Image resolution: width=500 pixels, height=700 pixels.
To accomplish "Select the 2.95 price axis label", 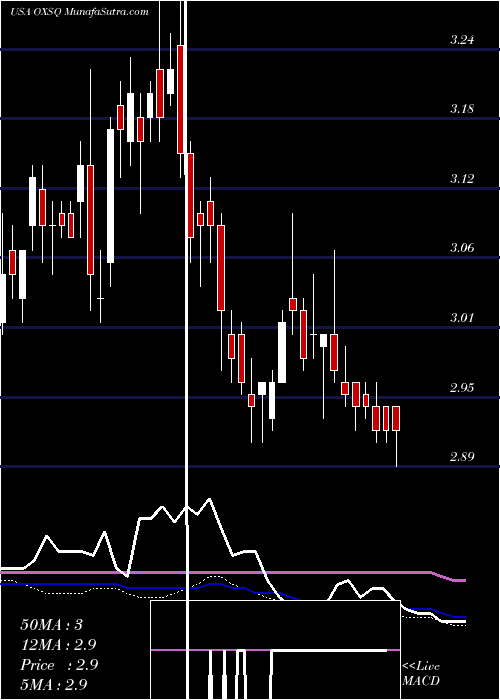I will pyautogui.click(x=462, y=387).
